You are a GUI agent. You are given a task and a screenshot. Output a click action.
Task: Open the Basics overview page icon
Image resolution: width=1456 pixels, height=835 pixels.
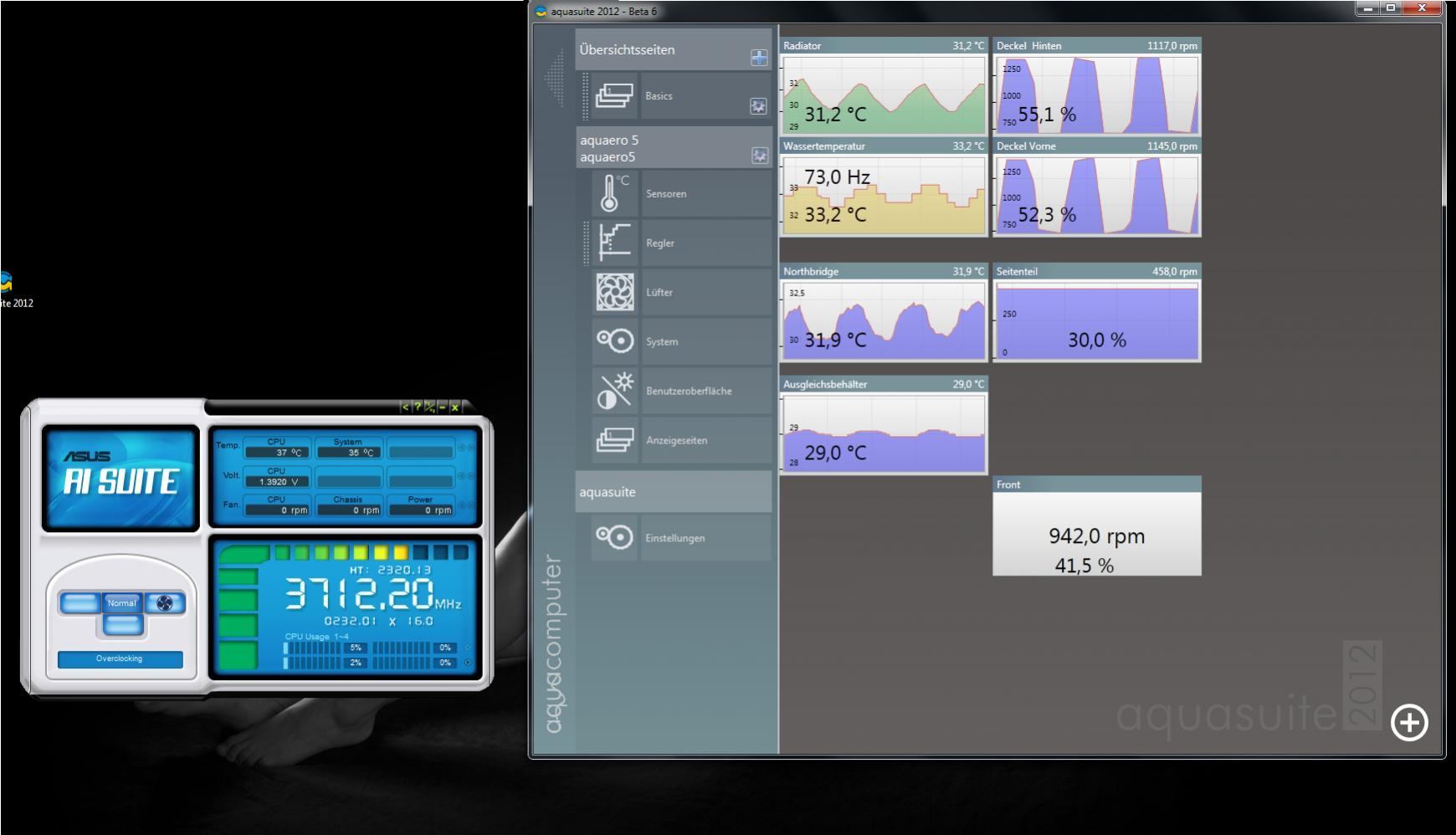pyautogui.click(x=614, y=95)
